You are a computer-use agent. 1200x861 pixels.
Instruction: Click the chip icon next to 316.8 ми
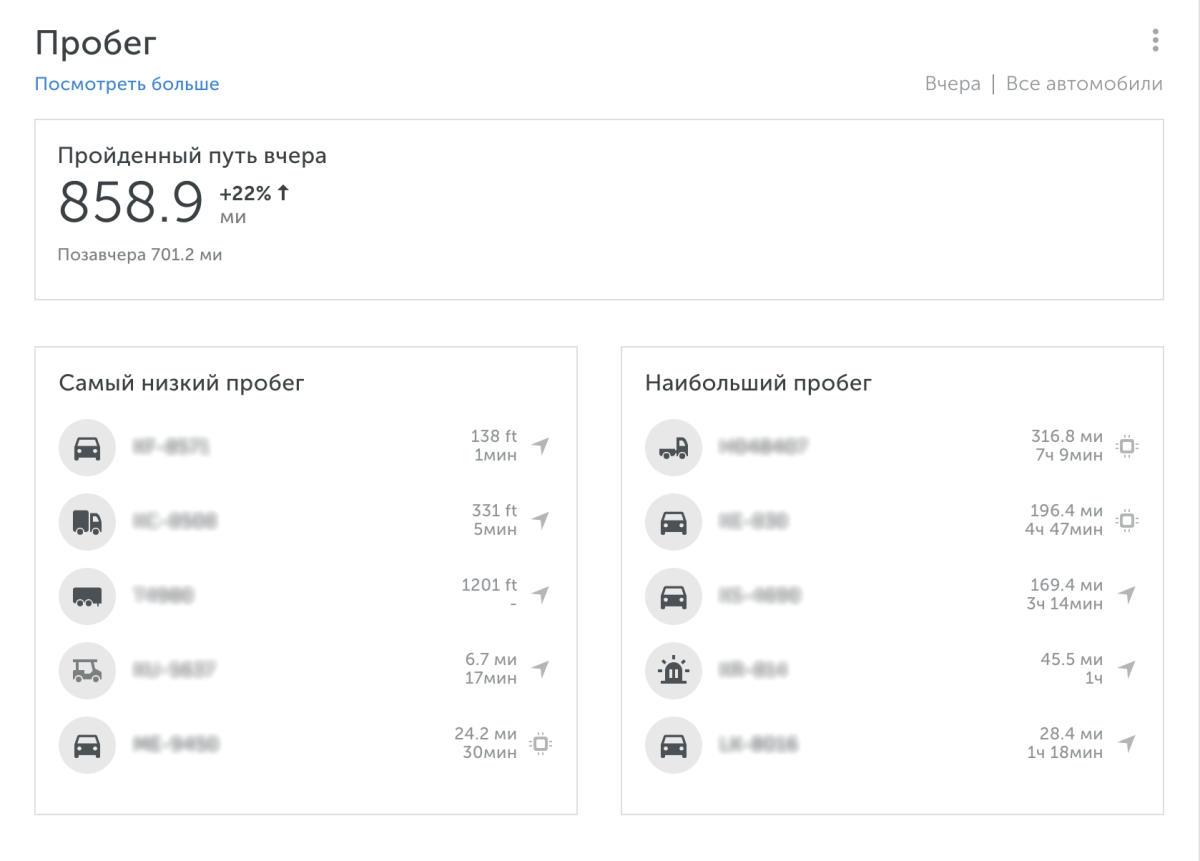pyautogui.click(x=1127, y=446)
